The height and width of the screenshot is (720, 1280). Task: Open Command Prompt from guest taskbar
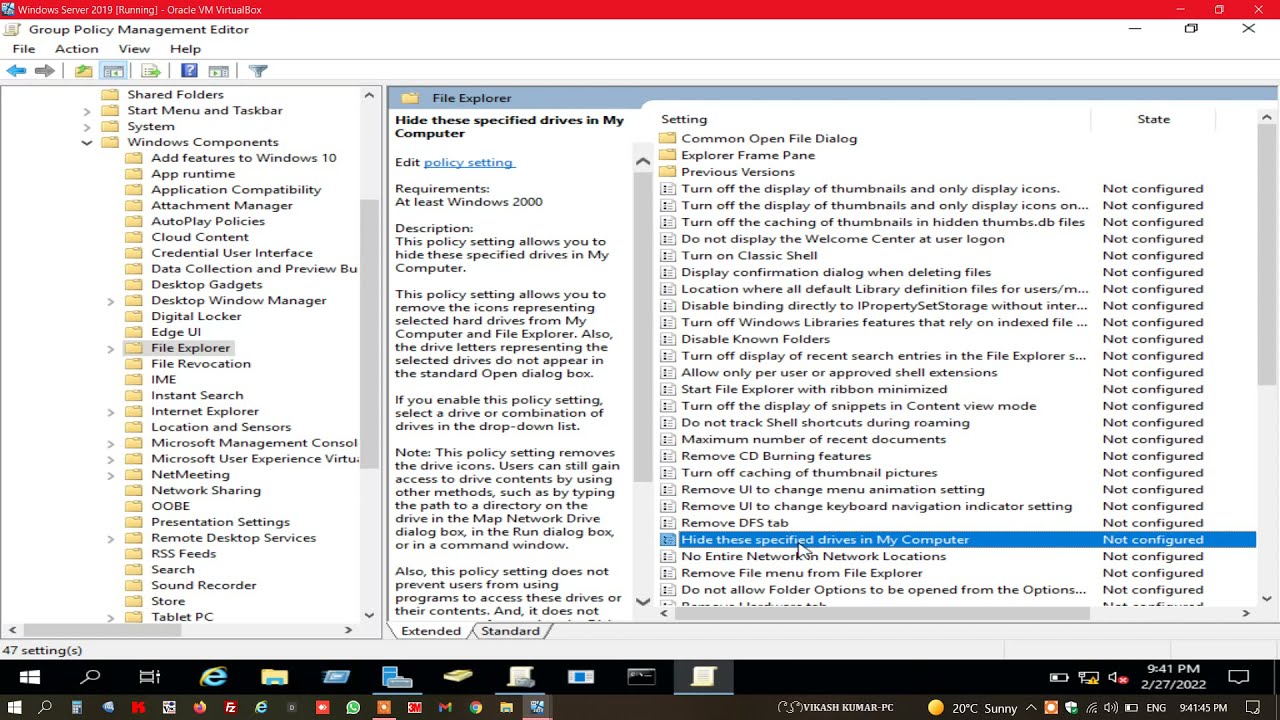click(x=641, y=677)
